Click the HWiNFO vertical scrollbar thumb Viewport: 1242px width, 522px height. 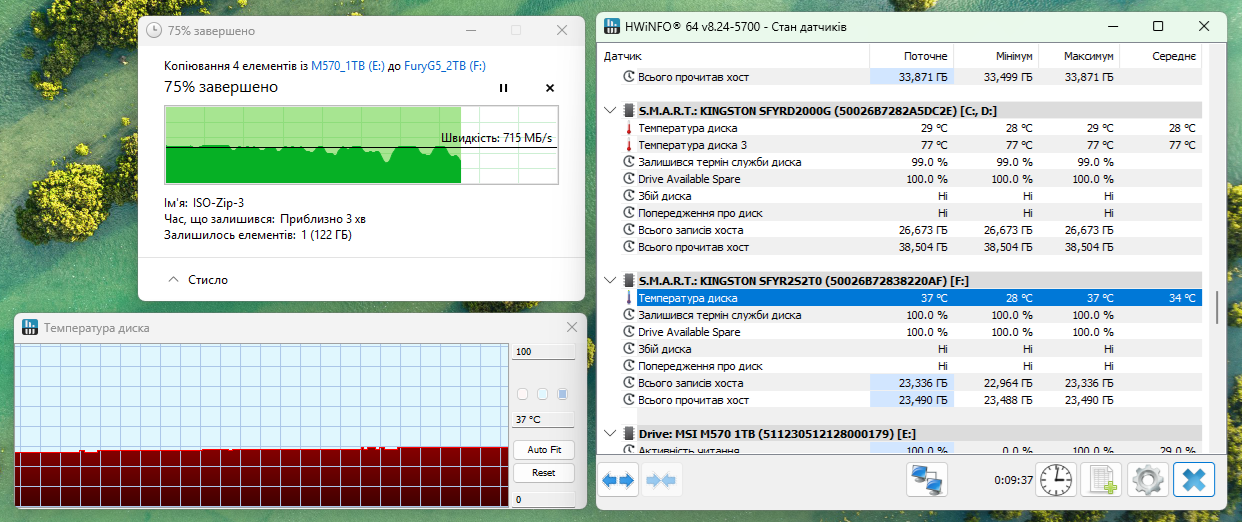coord(1216,307)
